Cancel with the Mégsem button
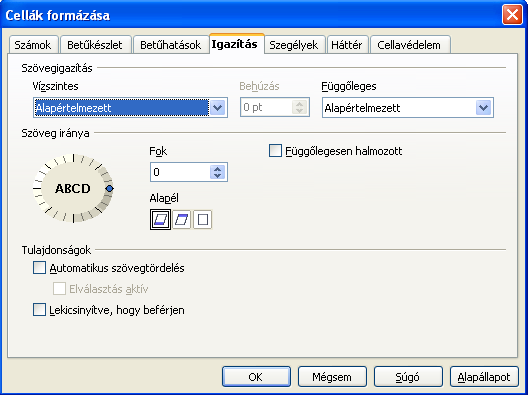 coord(332,377)
